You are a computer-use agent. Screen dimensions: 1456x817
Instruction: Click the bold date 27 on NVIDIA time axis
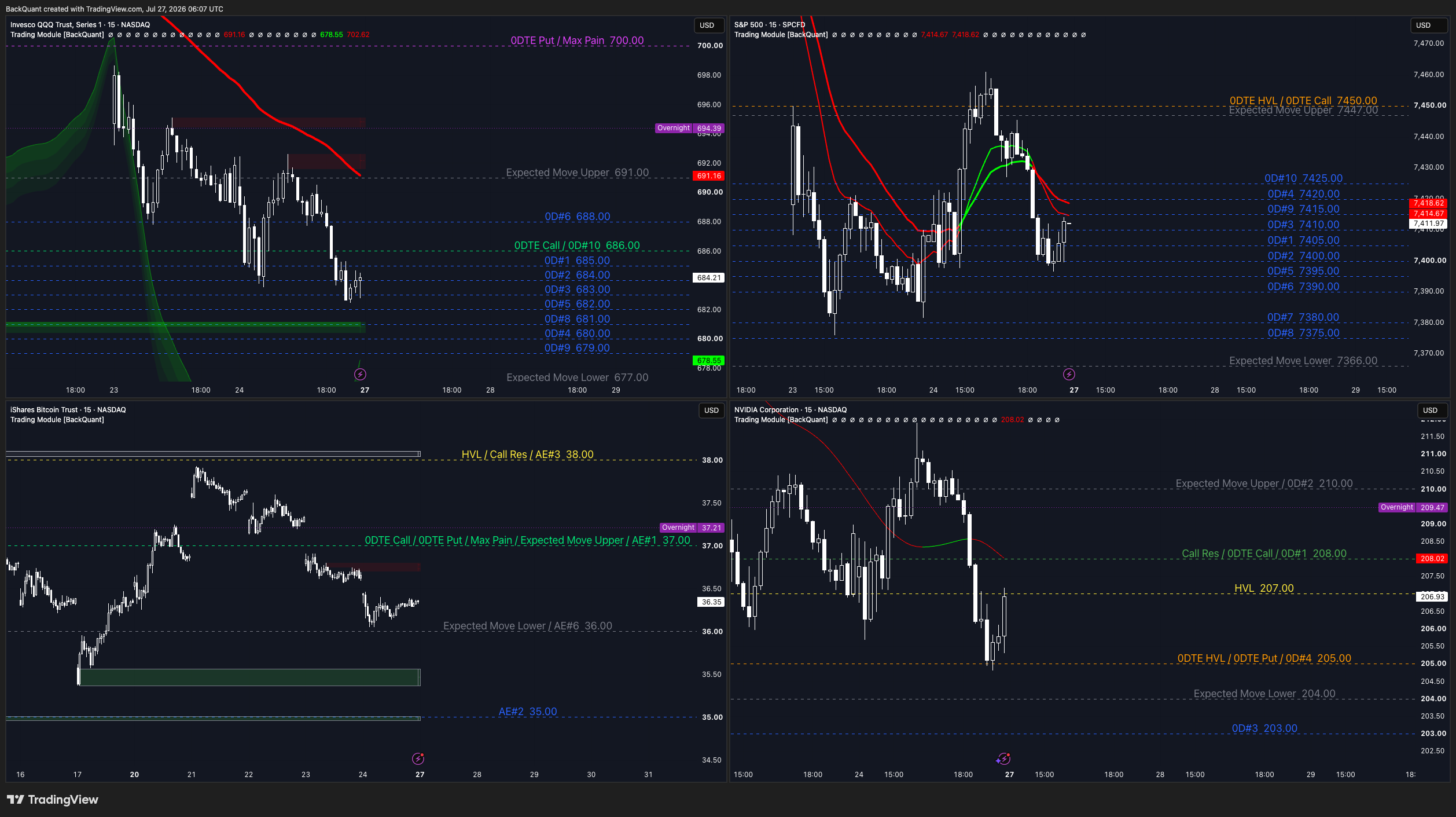coord(1009,775)
